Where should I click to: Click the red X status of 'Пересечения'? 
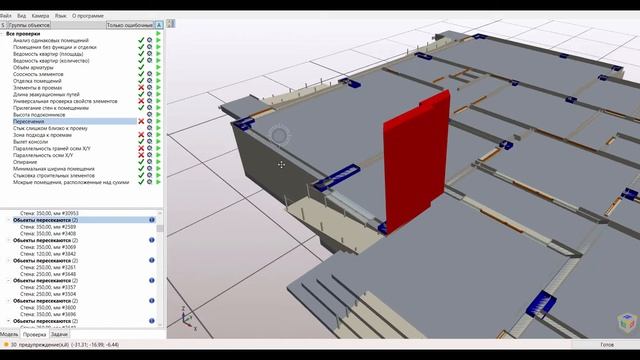(141, 121)
